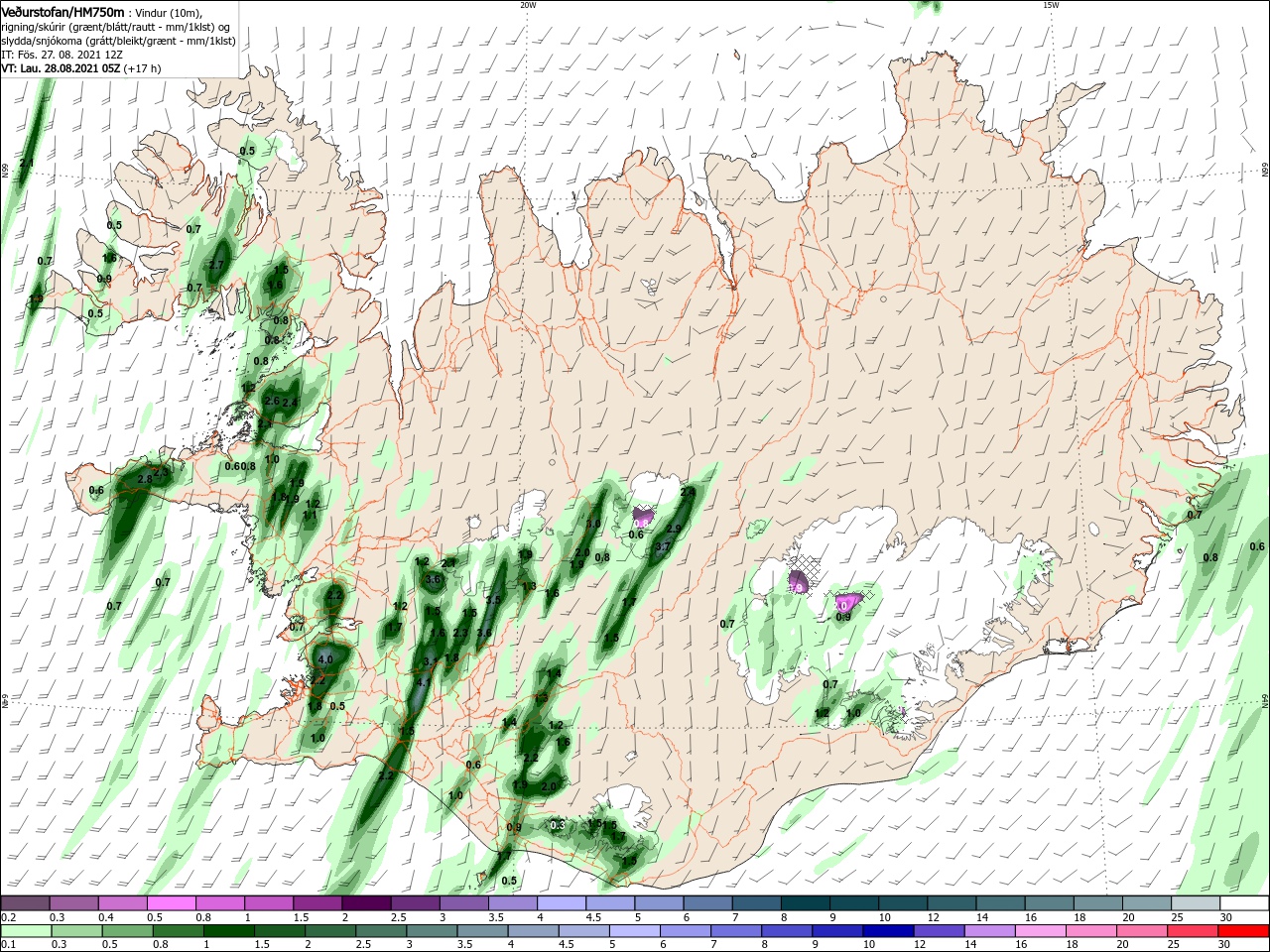Click the Veðurstofan/HM750m title text
This screenshot has width=1270, height=952.
tap(63, 11)
